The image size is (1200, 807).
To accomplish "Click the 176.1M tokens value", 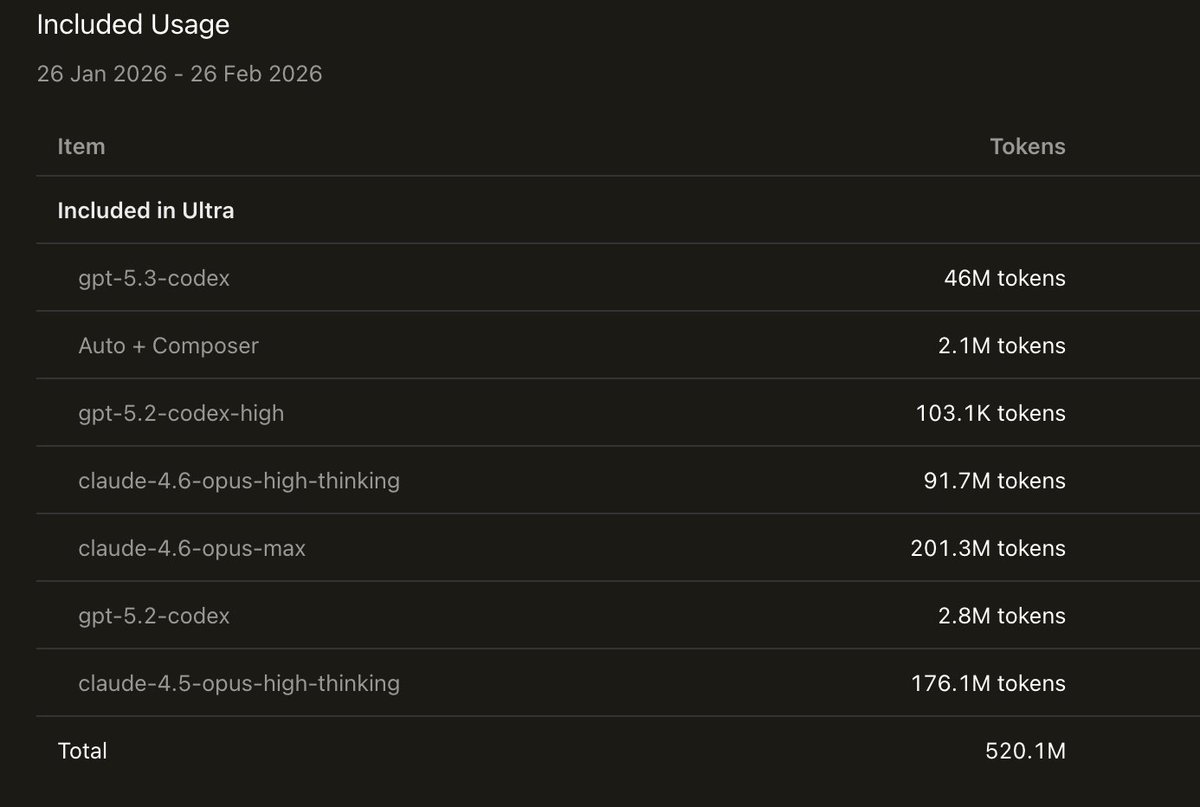I will (988, 683).
